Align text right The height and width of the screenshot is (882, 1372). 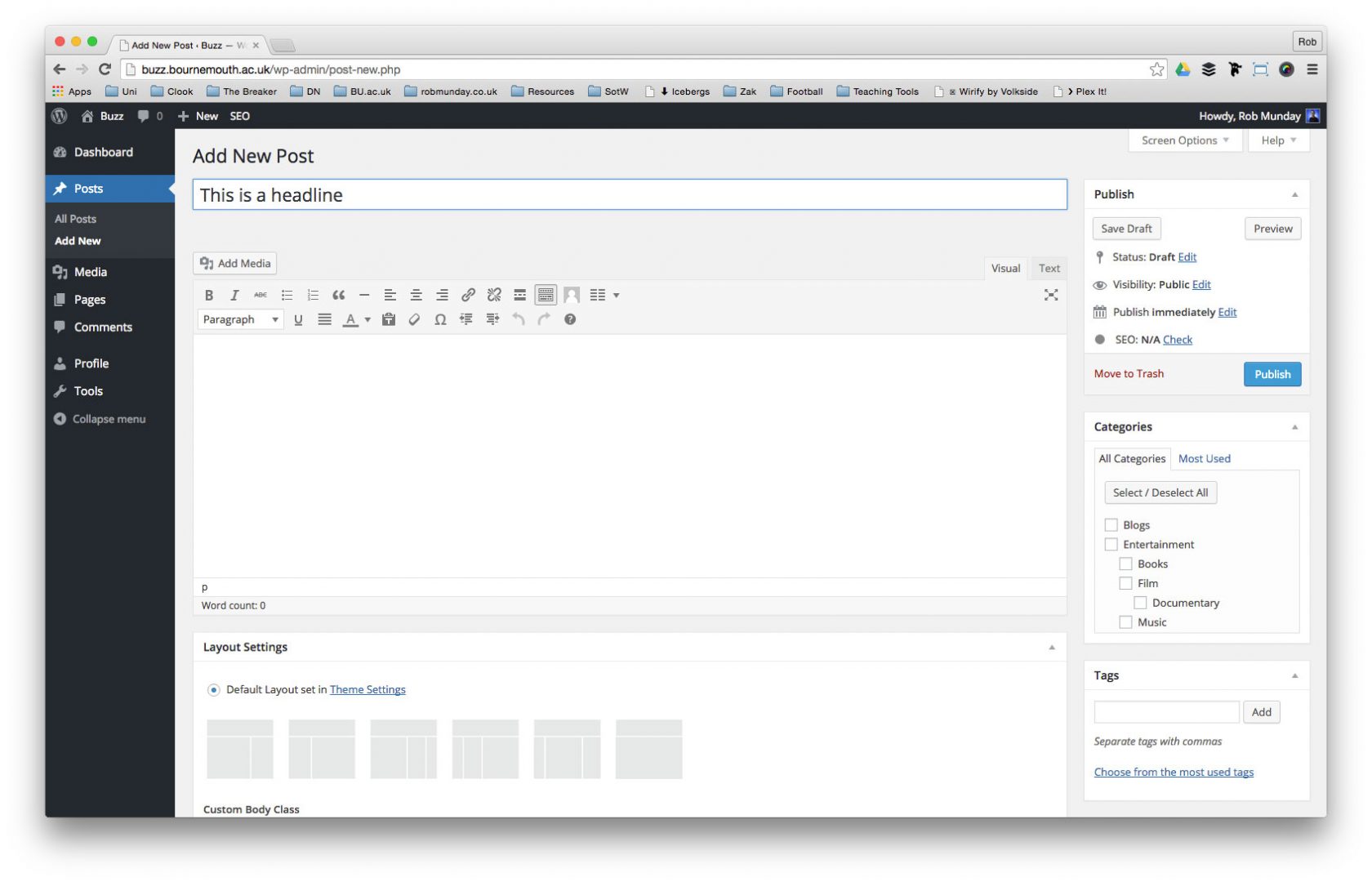[x=442, y=295]
